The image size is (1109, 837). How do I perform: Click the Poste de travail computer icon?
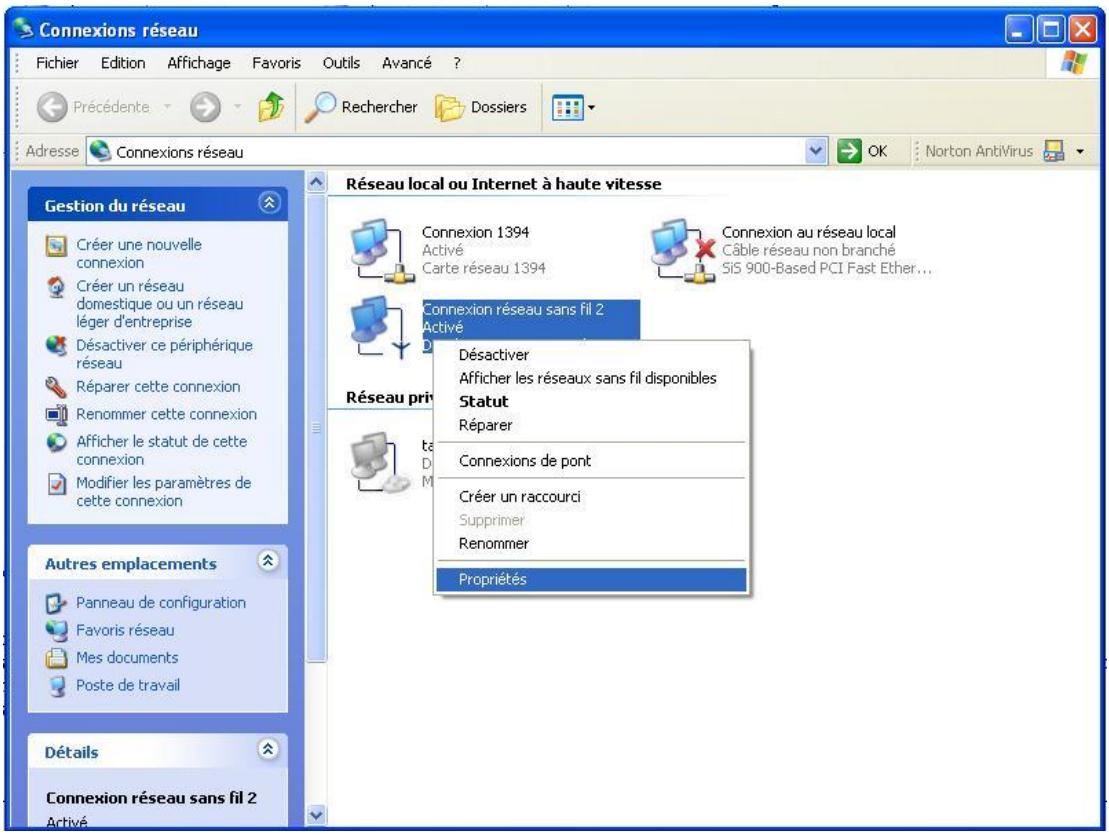tap(56, 686)
